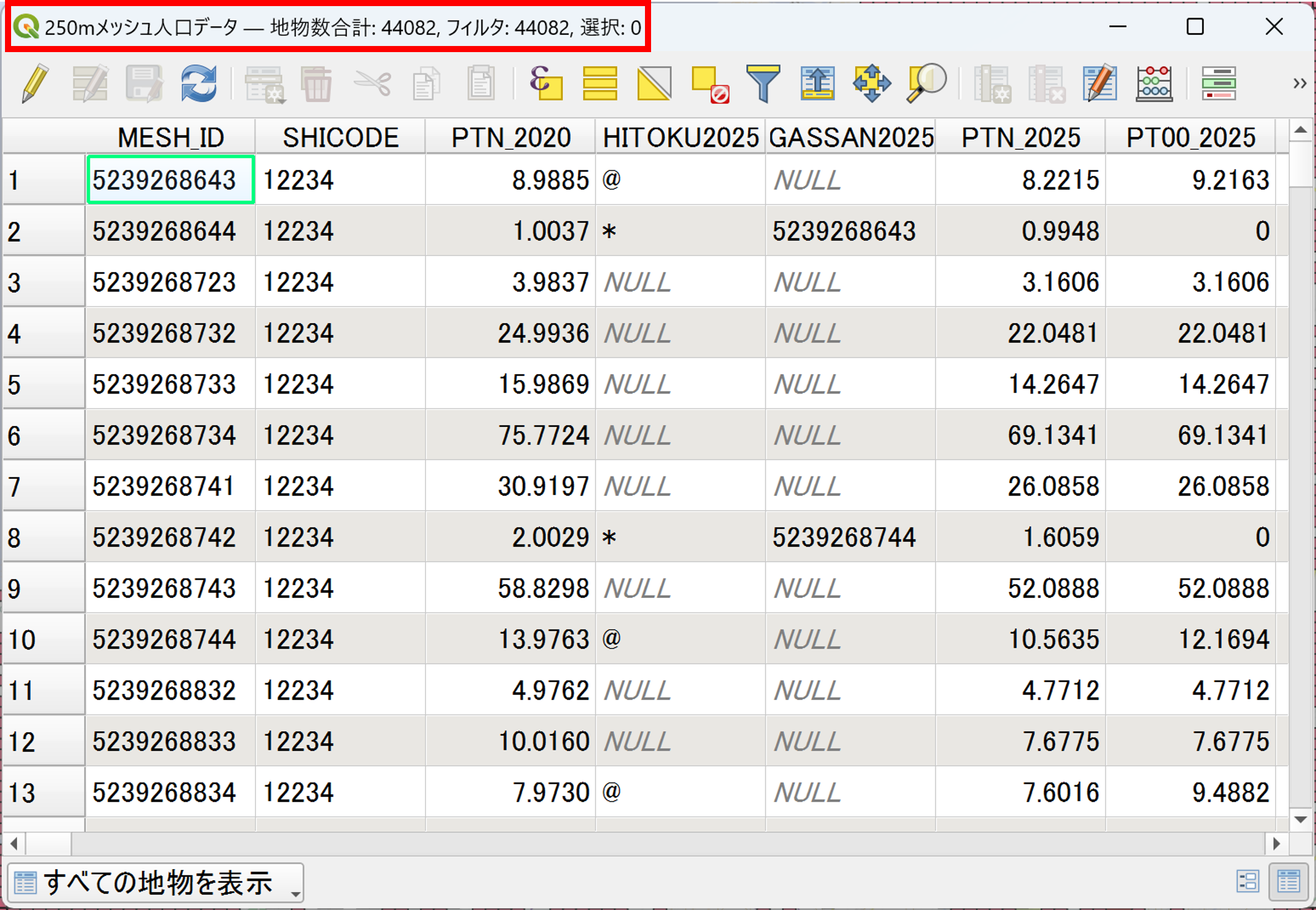This screenshot has width=1316, height=910.
Task: Sort by the MESH_ID column header
Action: pos(171,137)
